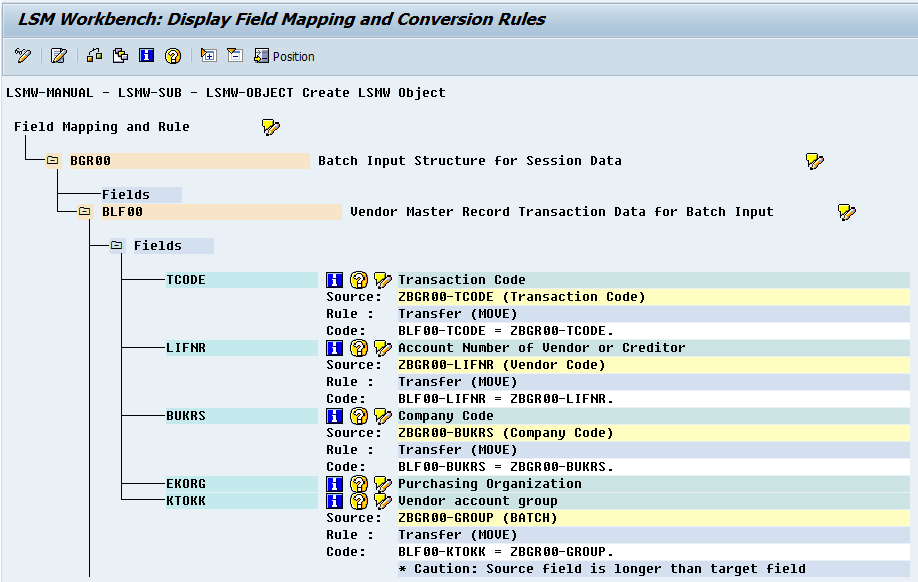Screen dimensions: 918x582
Task: Collapse the Fields folder under BLF00
Action: pos(117,245)
